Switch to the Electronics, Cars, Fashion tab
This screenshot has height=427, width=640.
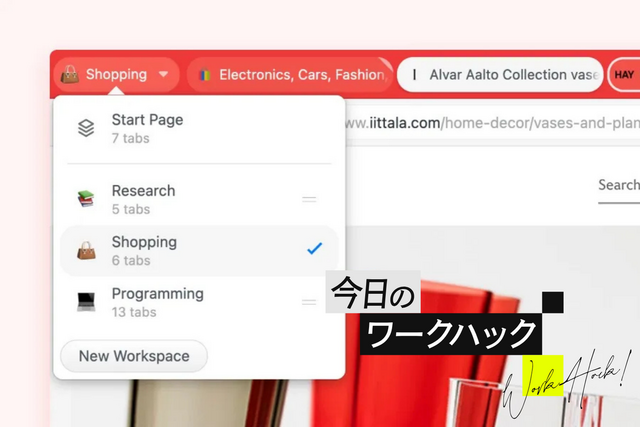290,75
